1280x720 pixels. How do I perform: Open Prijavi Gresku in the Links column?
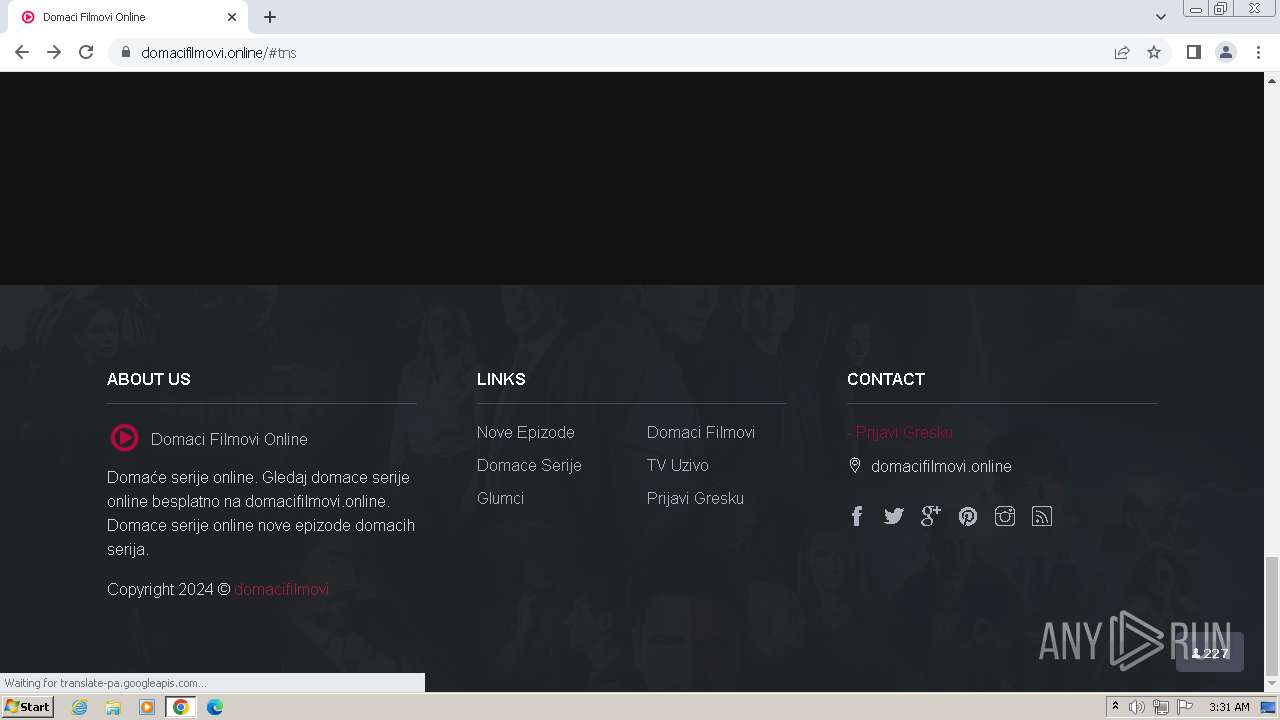pyautogui.click(x=695, y=498)
